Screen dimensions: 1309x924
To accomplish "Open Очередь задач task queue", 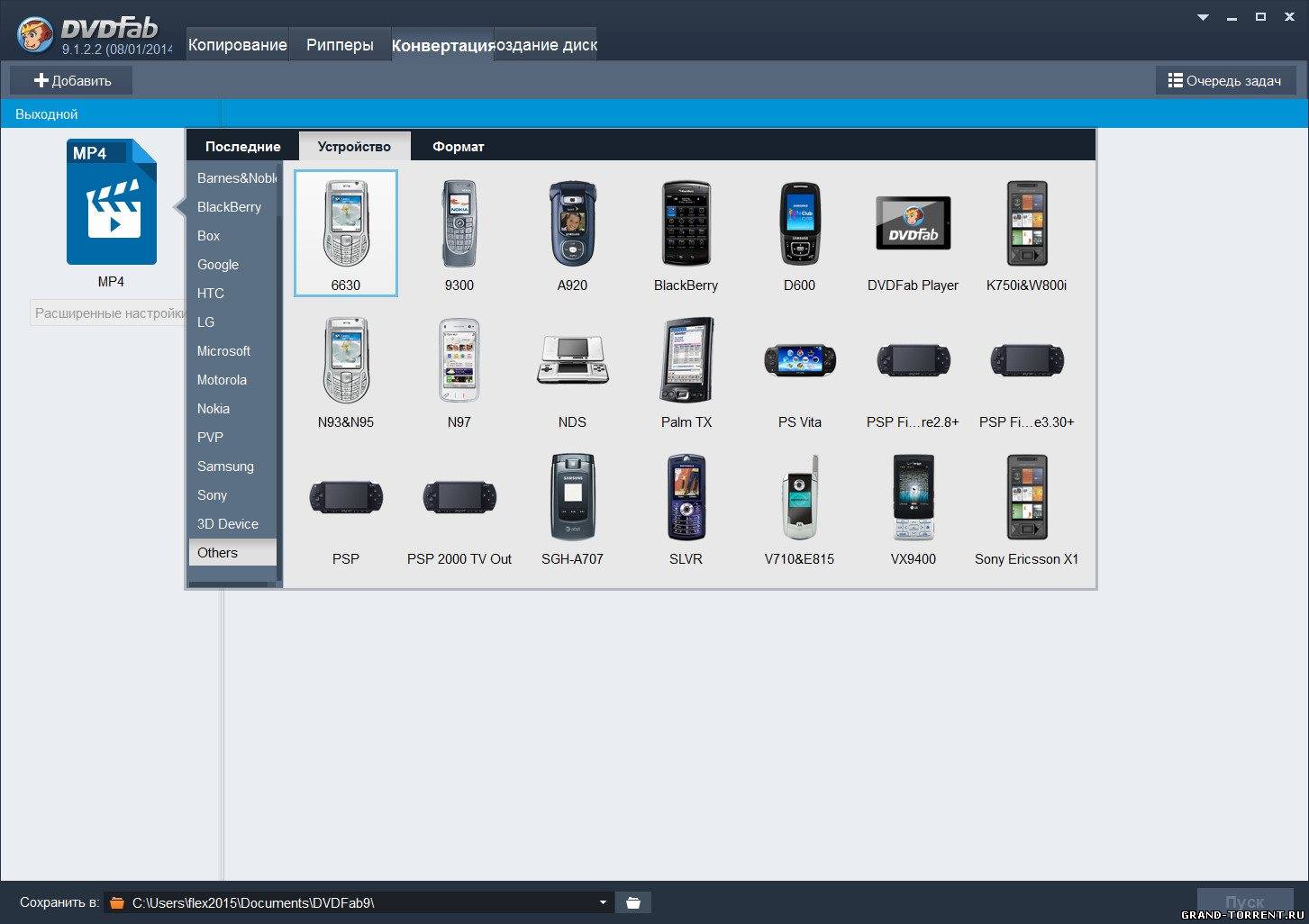I will (1225, 80).
